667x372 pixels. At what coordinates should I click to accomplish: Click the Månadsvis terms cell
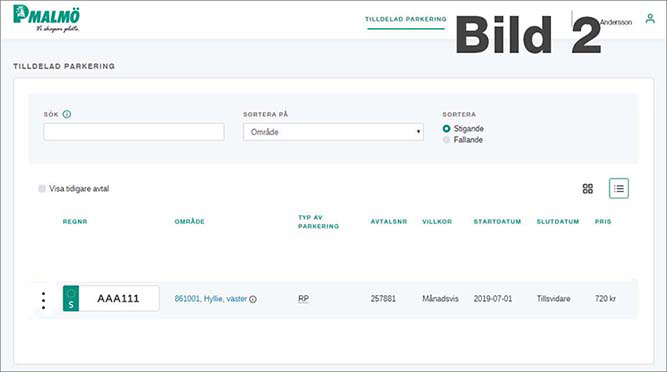point(440,299)
